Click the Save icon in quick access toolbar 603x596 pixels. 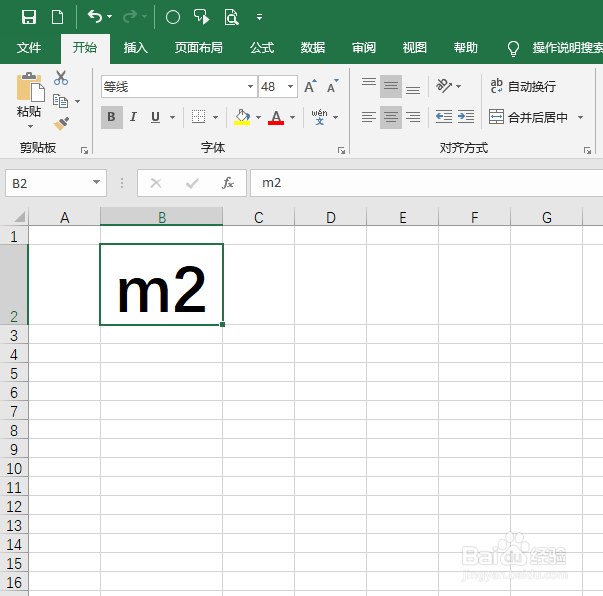coord(29,17)
